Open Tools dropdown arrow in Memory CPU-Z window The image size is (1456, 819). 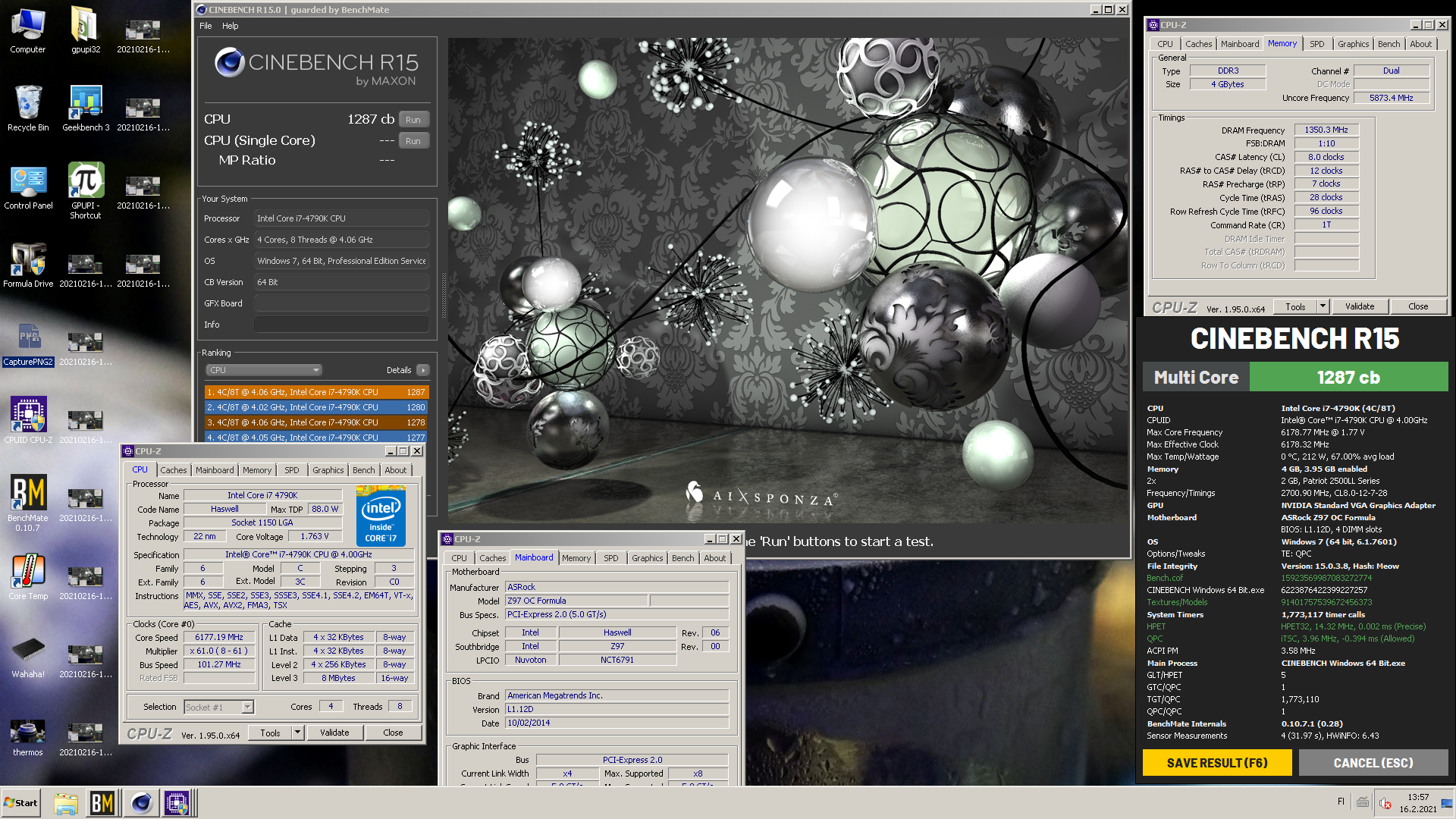click(x=1323, y=306)
